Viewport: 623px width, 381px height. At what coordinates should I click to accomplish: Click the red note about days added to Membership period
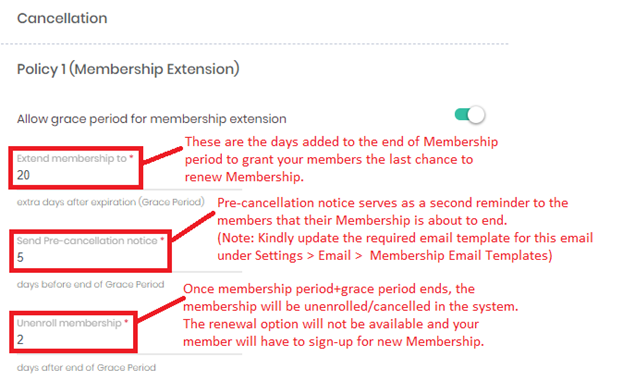(341, 159)
